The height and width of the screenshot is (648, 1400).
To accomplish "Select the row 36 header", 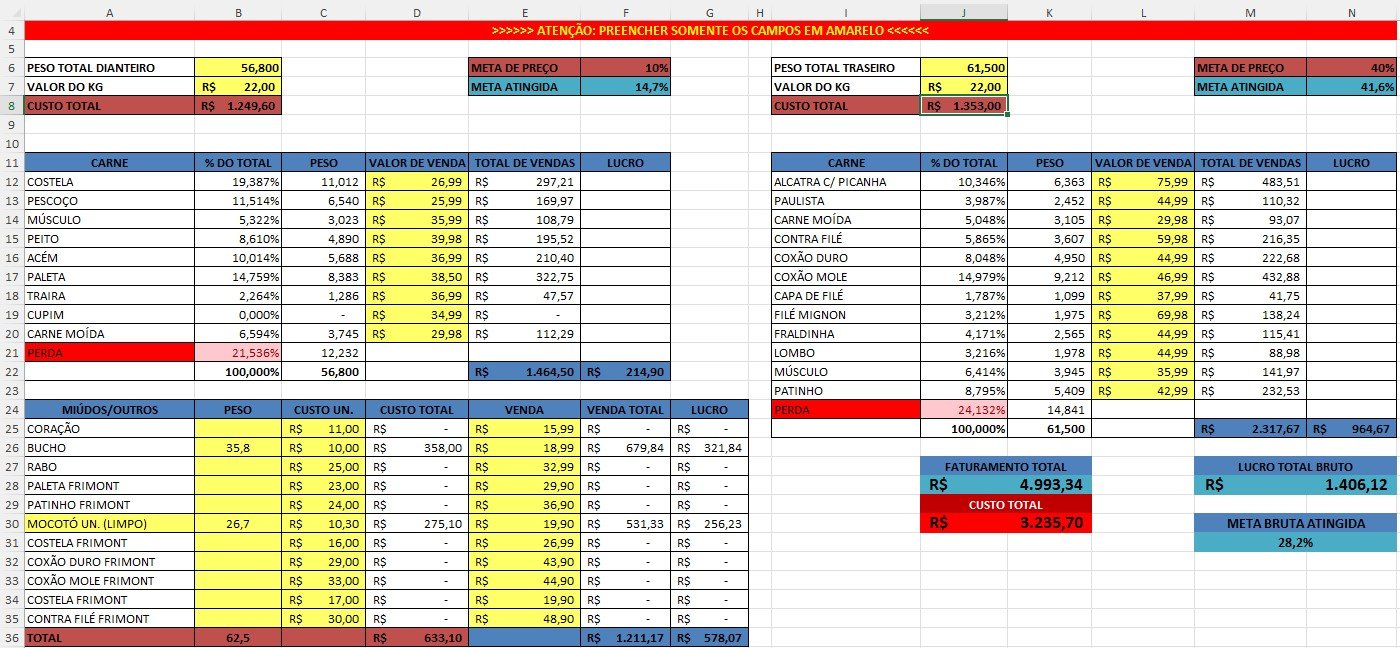I will pyautogui.click(x=11, y=638).
